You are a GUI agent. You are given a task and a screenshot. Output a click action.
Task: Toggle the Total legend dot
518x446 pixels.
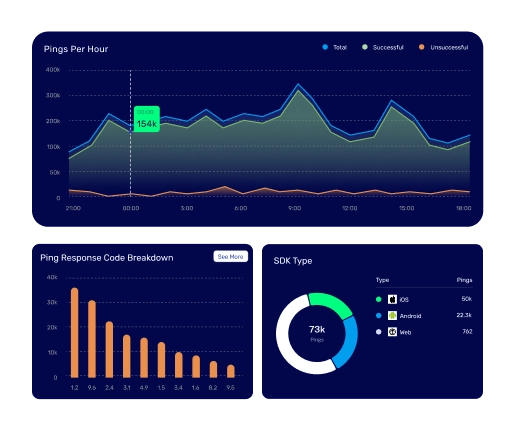[x=325, y=47]
